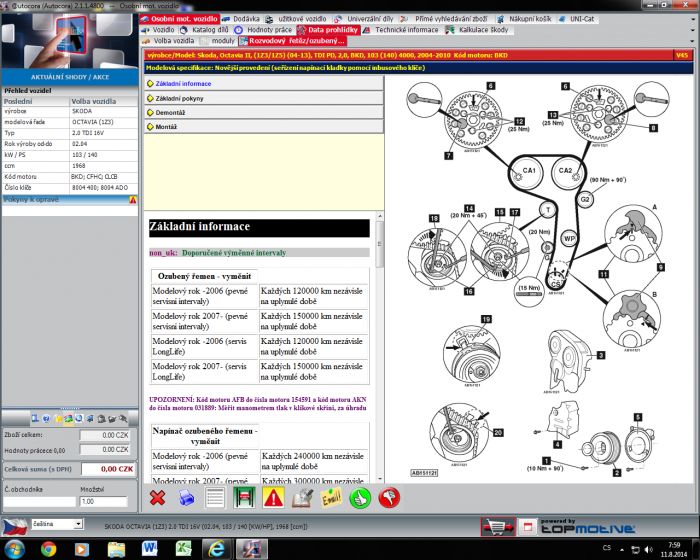Image resolution: width=700 pixels, height=560 pixels.
Task: Go to the Volba vozidla tab
Action: coord(168,41)
